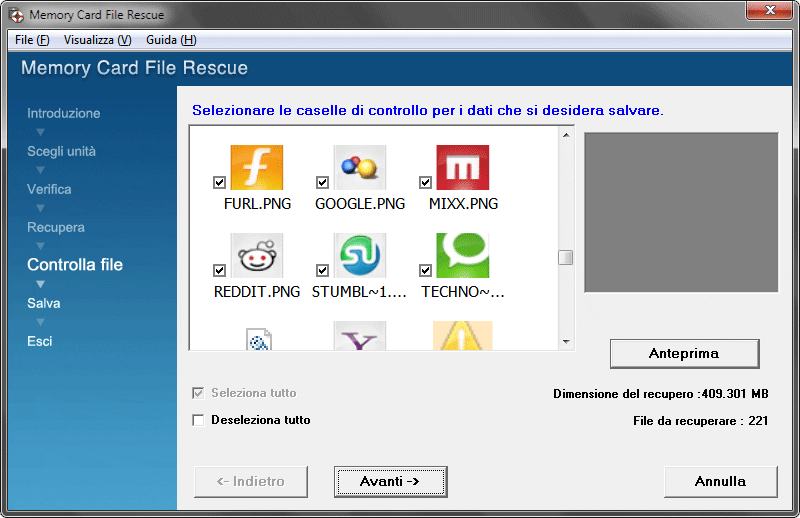Click the GOOGLE.PNG colored balls icon
The image size is (800, 518).
(x=360, y=167)
